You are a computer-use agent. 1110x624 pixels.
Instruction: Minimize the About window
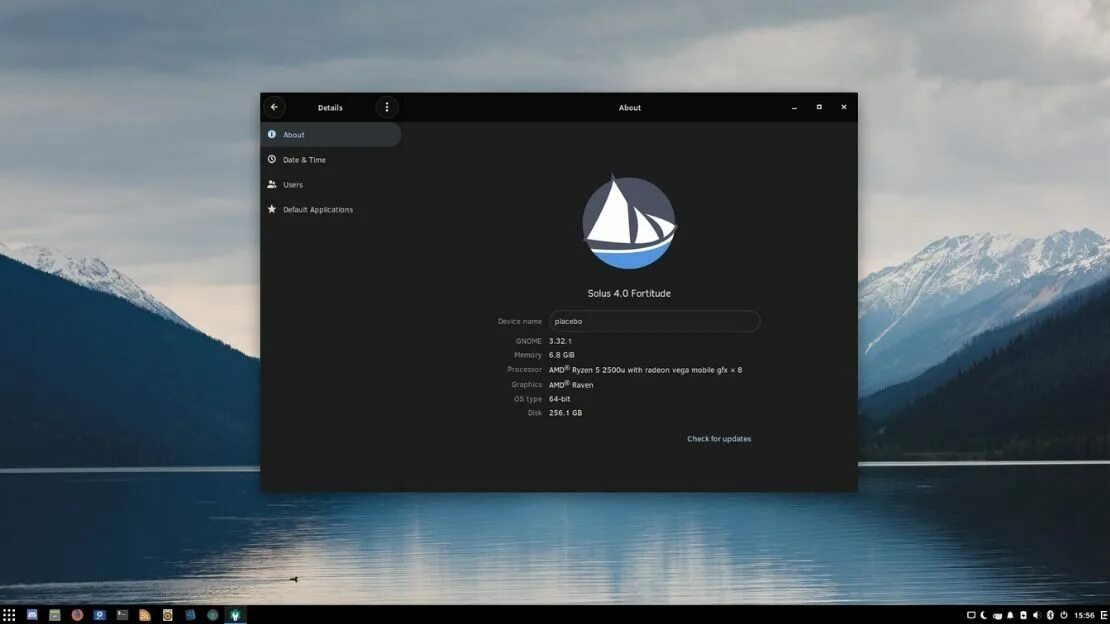point(794,108)
